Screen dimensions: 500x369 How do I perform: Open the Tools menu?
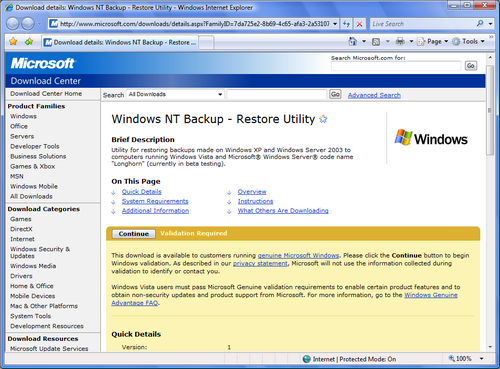[x=468, y=41]
